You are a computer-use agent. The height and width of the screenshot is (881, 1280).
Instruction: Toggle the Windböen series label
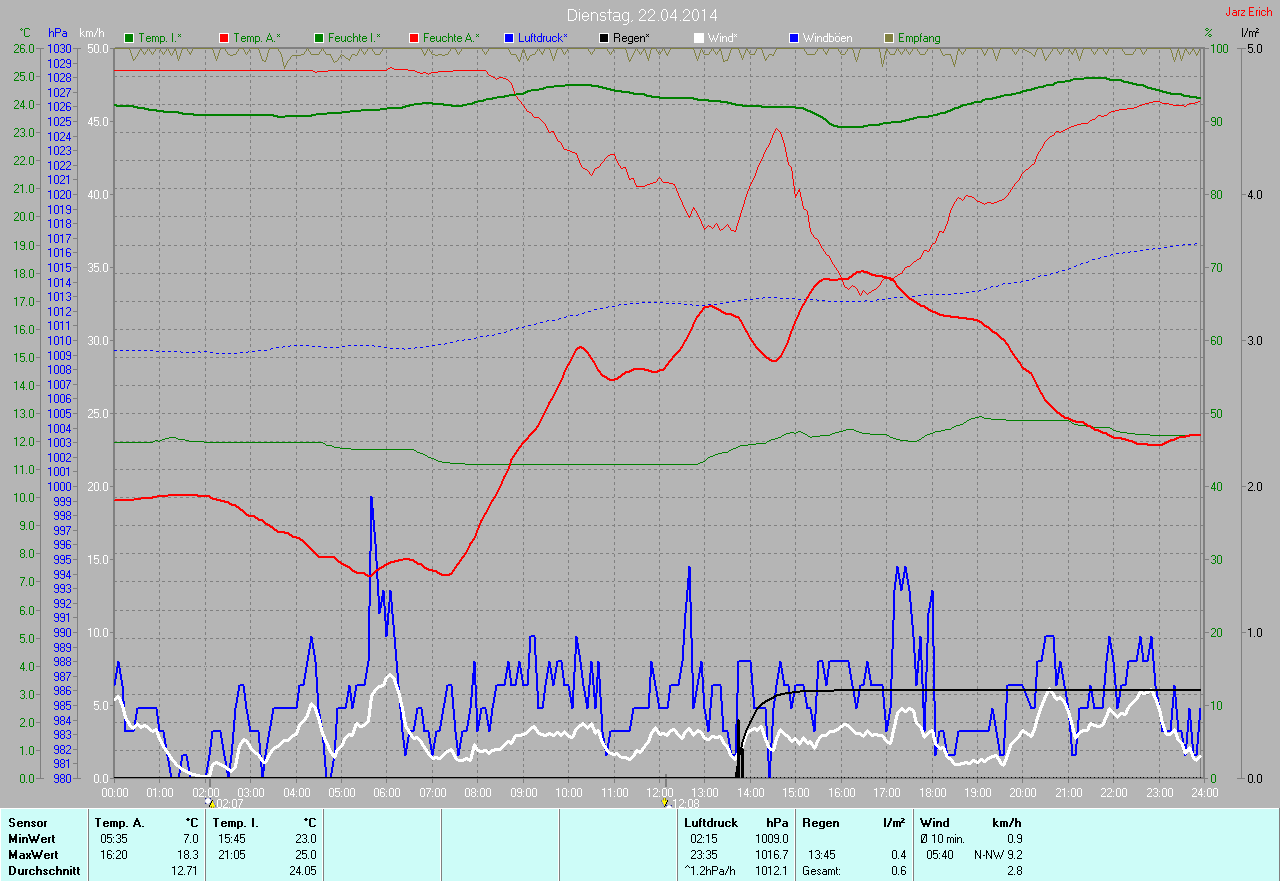(x=828, y=38)
